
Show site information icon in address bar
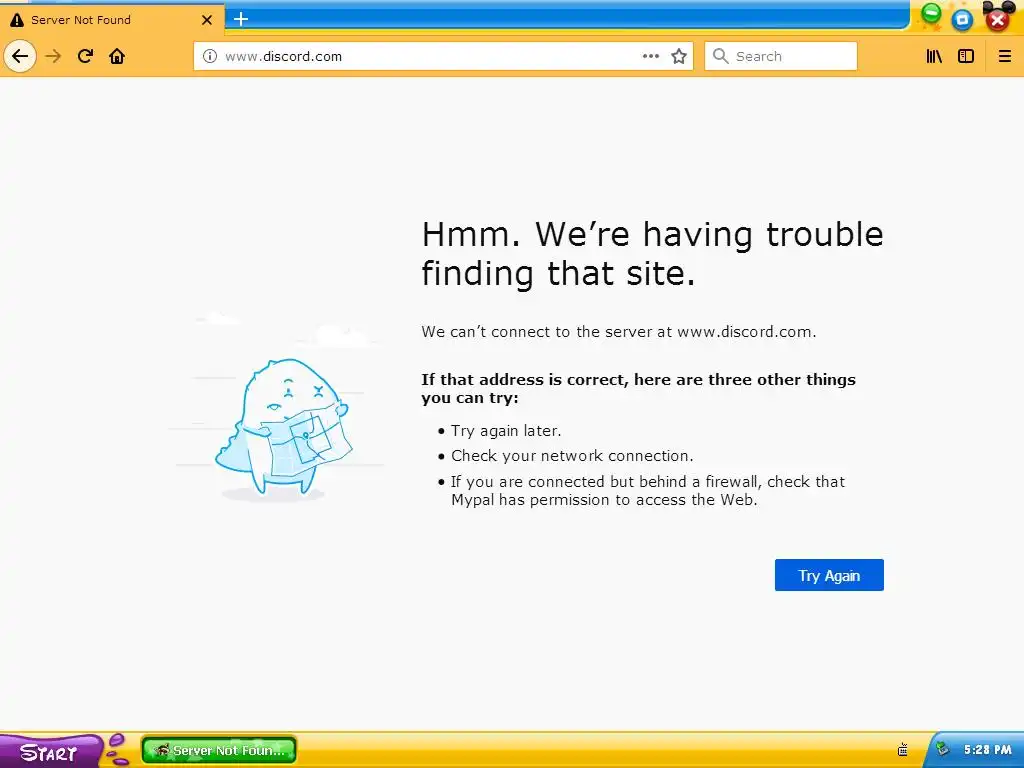point(210,56)
